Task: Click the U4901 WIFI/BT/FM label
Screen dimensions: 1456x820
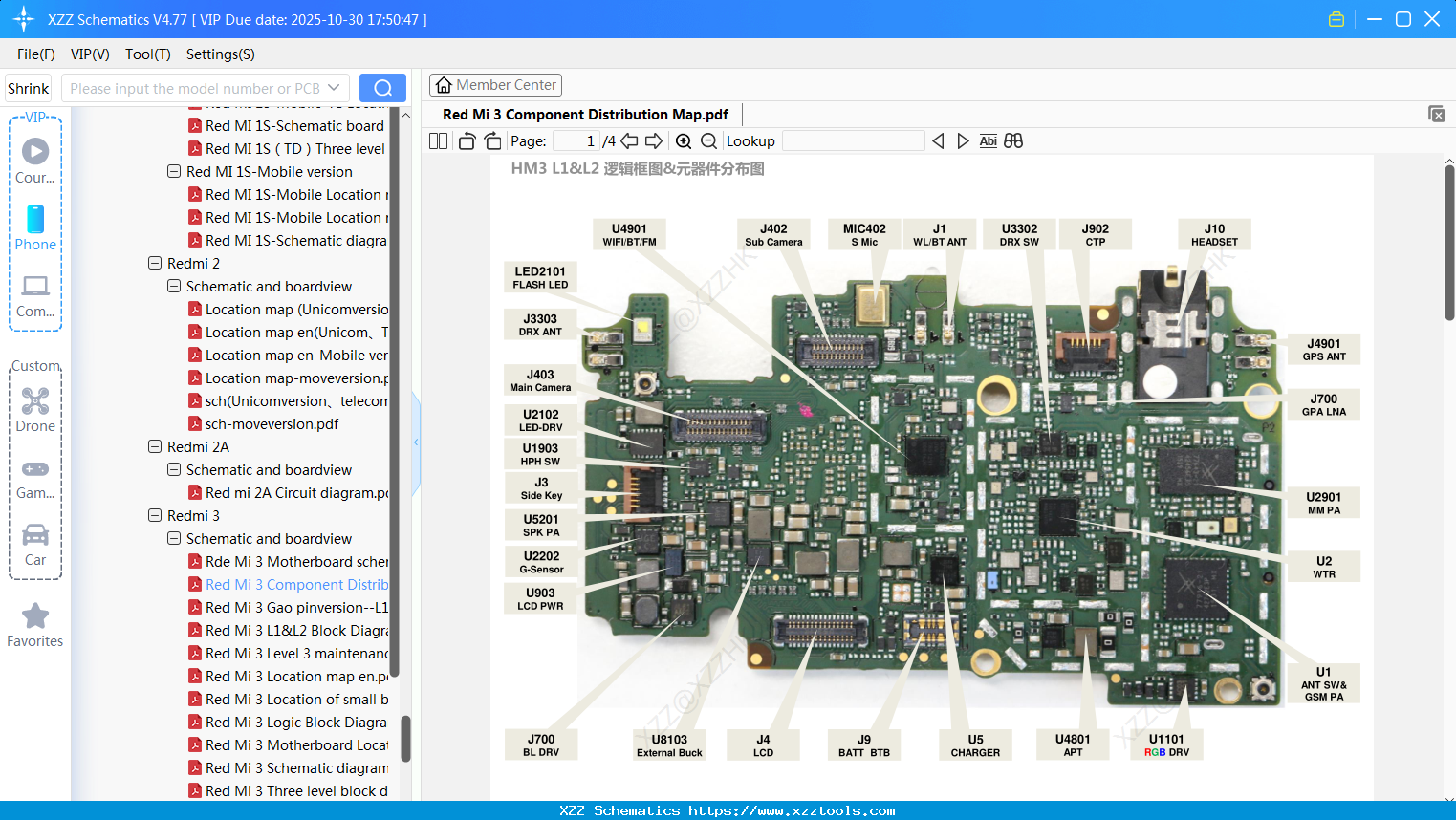Action: pos(629,235)
